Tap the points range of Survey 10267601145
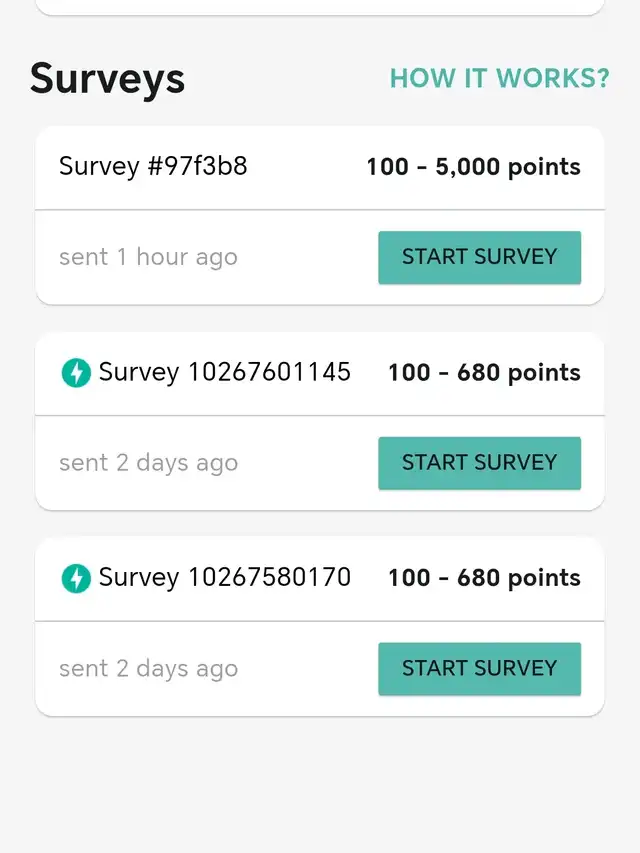 (484, 373)
